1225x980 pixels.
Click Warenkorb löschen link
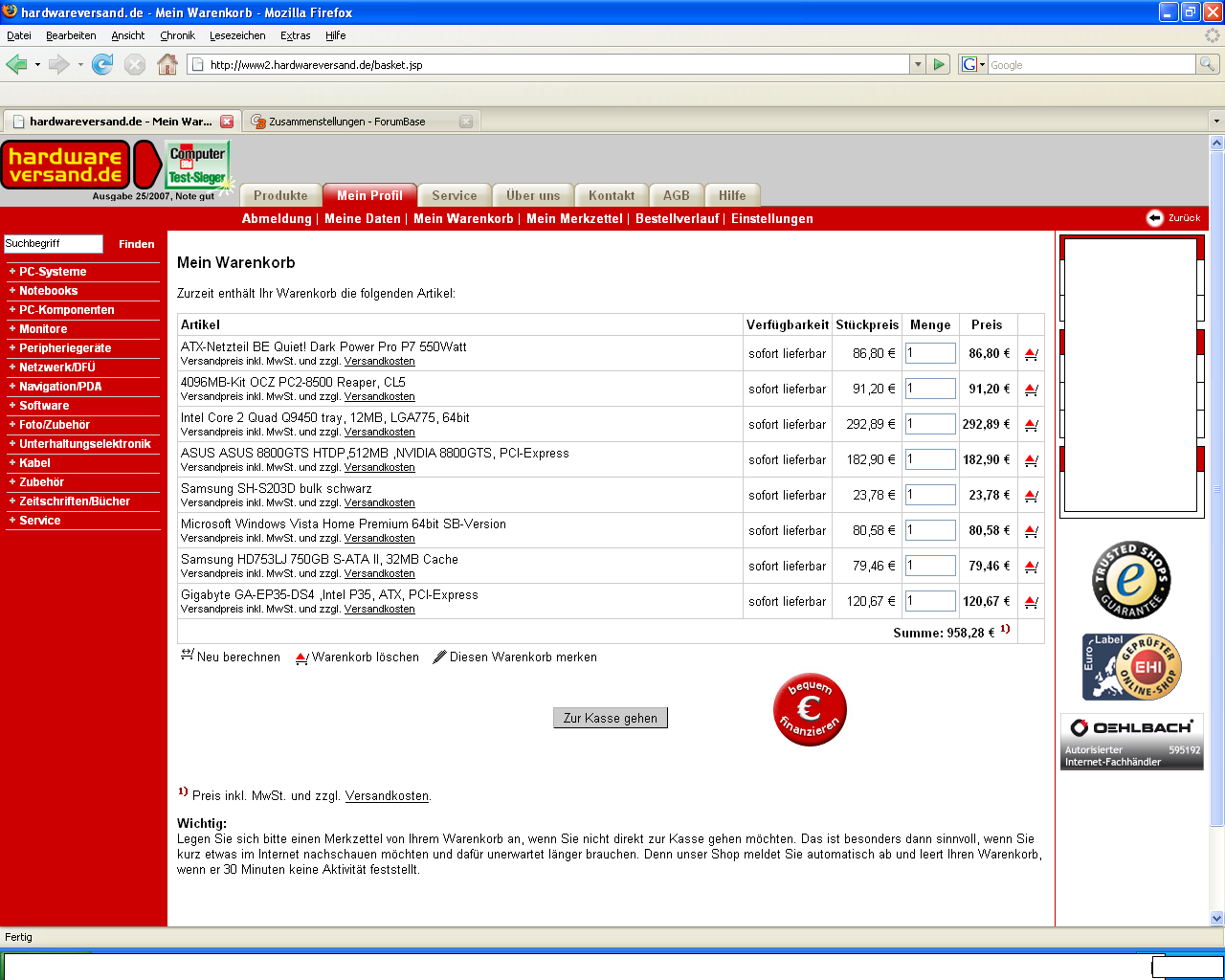pos(357,657)
